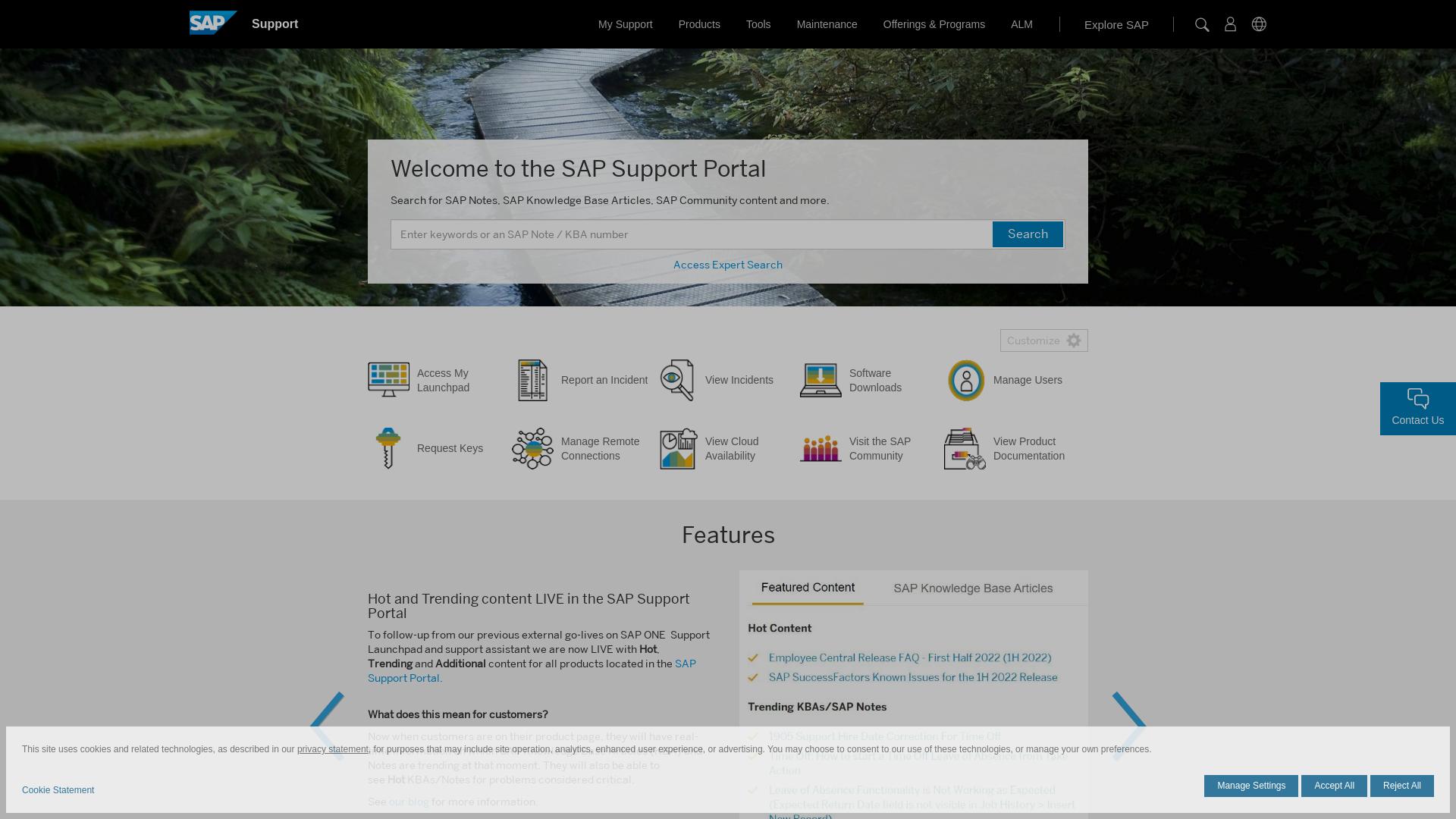Click the Software Downloads laptop icon

coord(821,380)
